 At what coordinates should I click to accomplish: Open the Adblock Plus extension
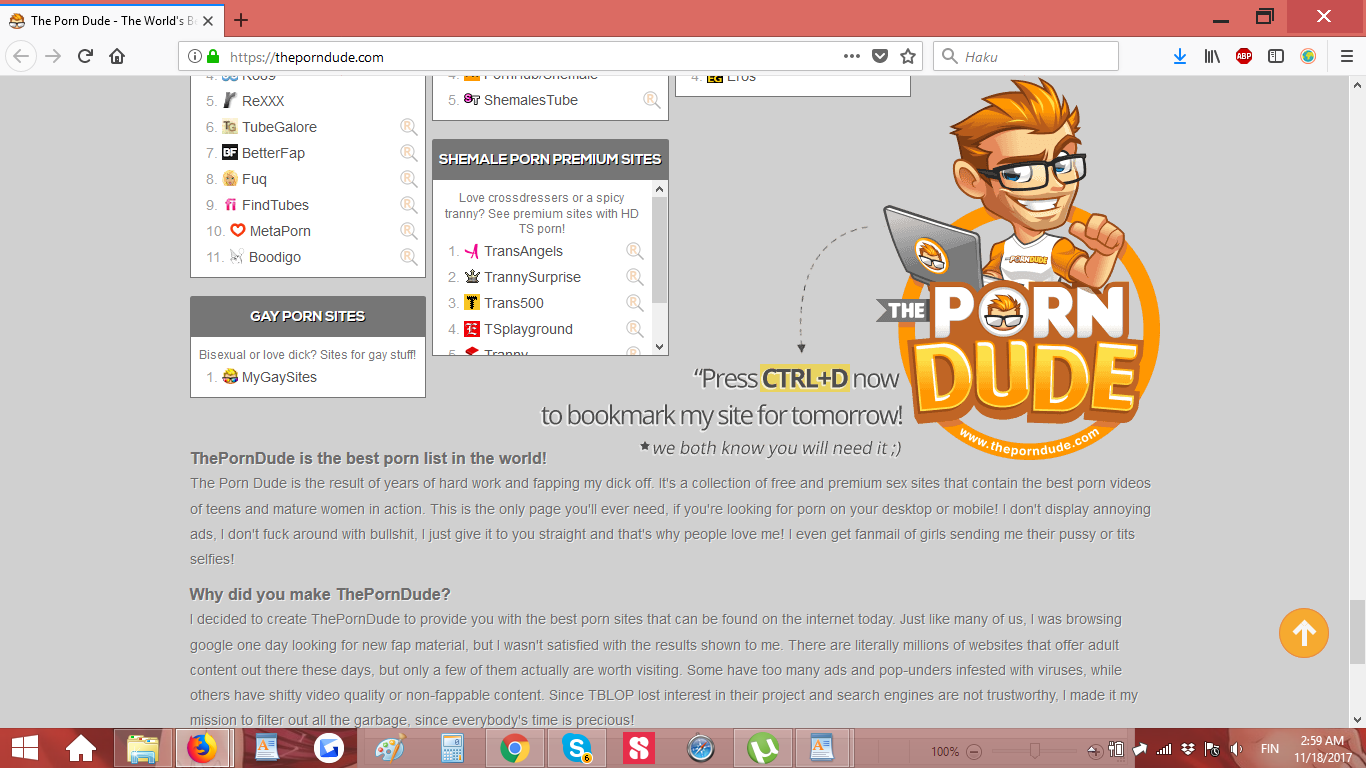pos(1244,56)
